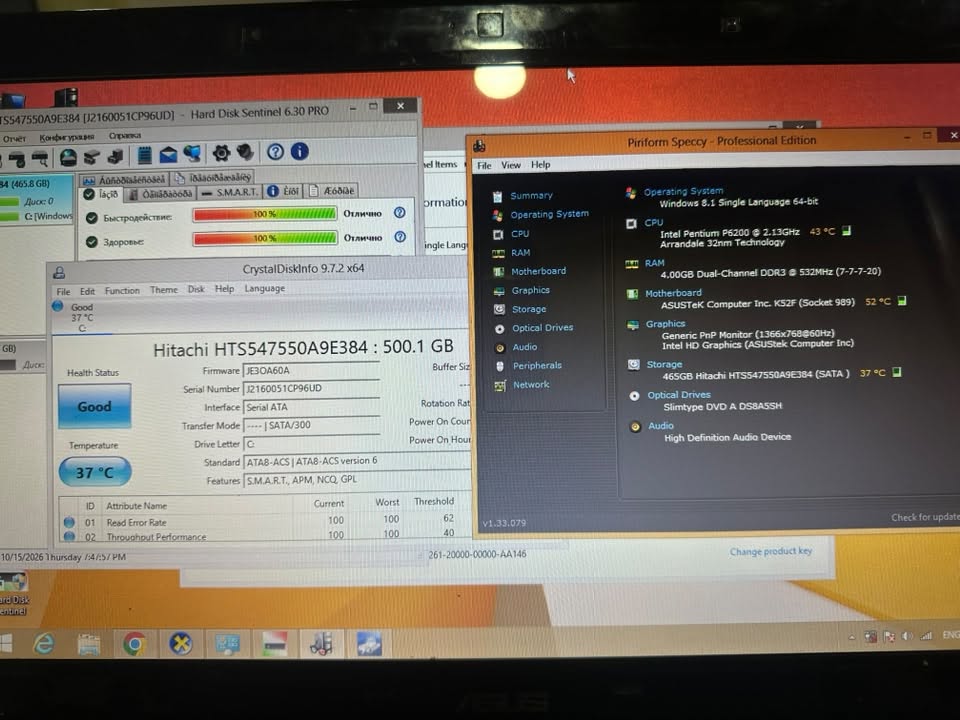Viewport: 960px width, 720px height.
Task: Switch to the S.M.A.R.T. tab in Hard Disk Sentinel
Action: (230, 192)
